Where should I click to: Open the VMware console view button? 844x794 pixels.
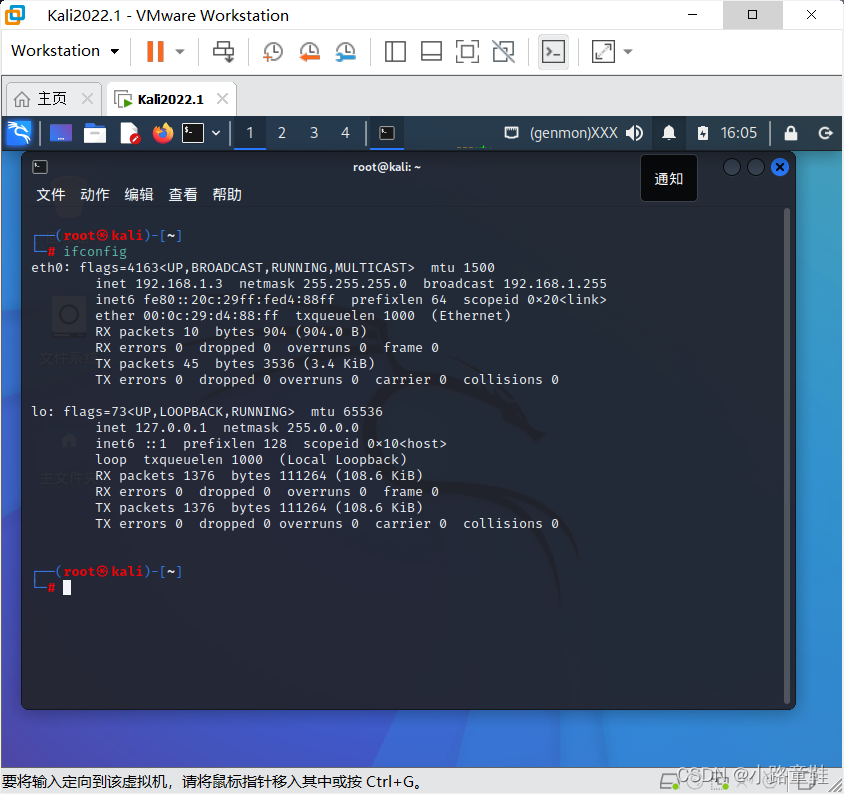[x=553, y=52]
